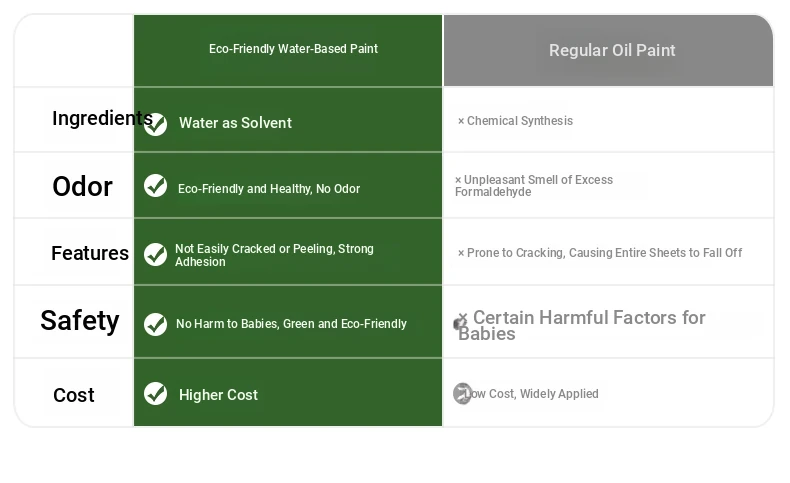Click the round gray icon before Low Cost text
Viewport: 790px width, 483px height.
pyautogui.click(x=462, y=393)
